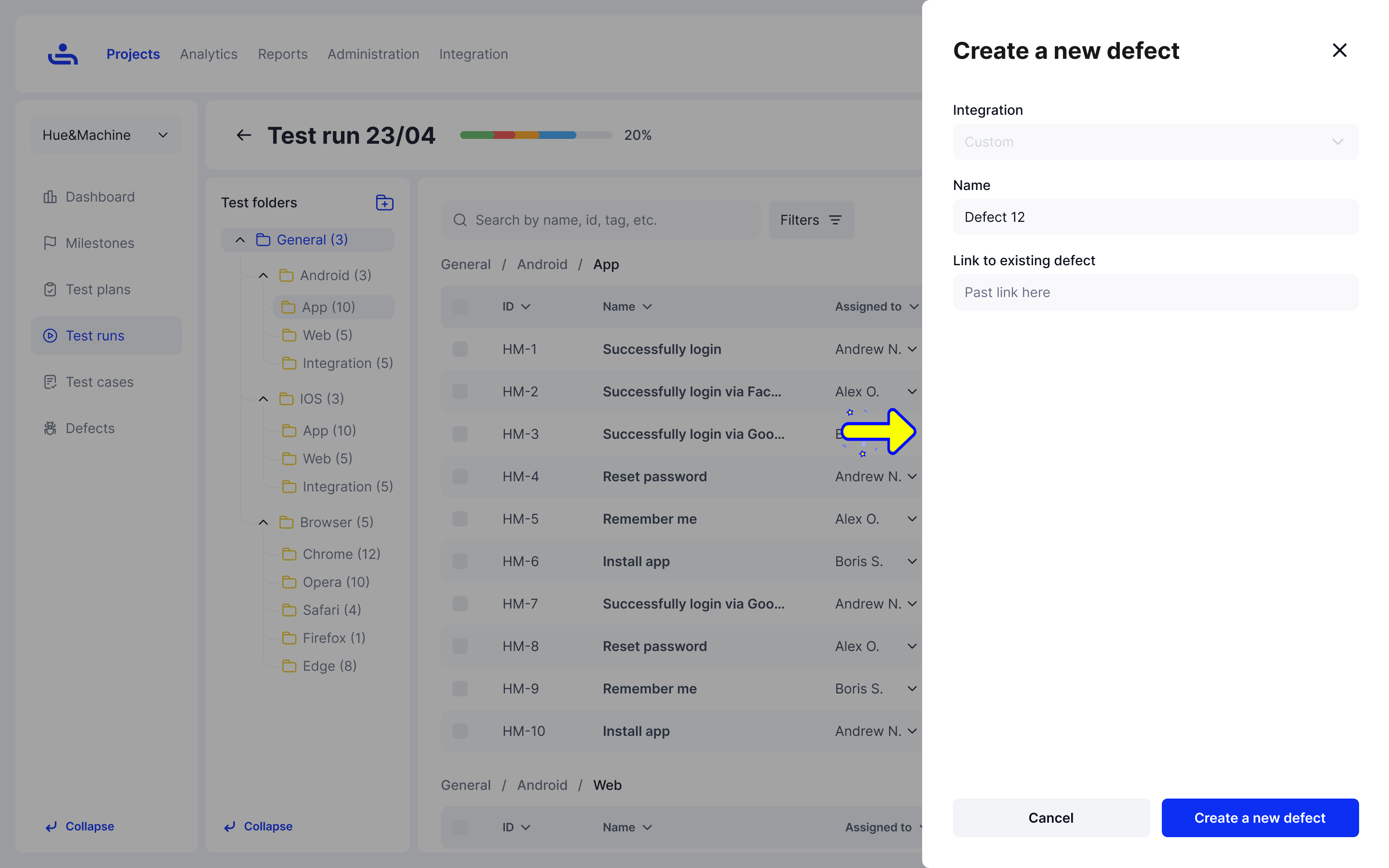Open the Dashboard sidebar item
1389x868 pixels.
pos(100,197)
